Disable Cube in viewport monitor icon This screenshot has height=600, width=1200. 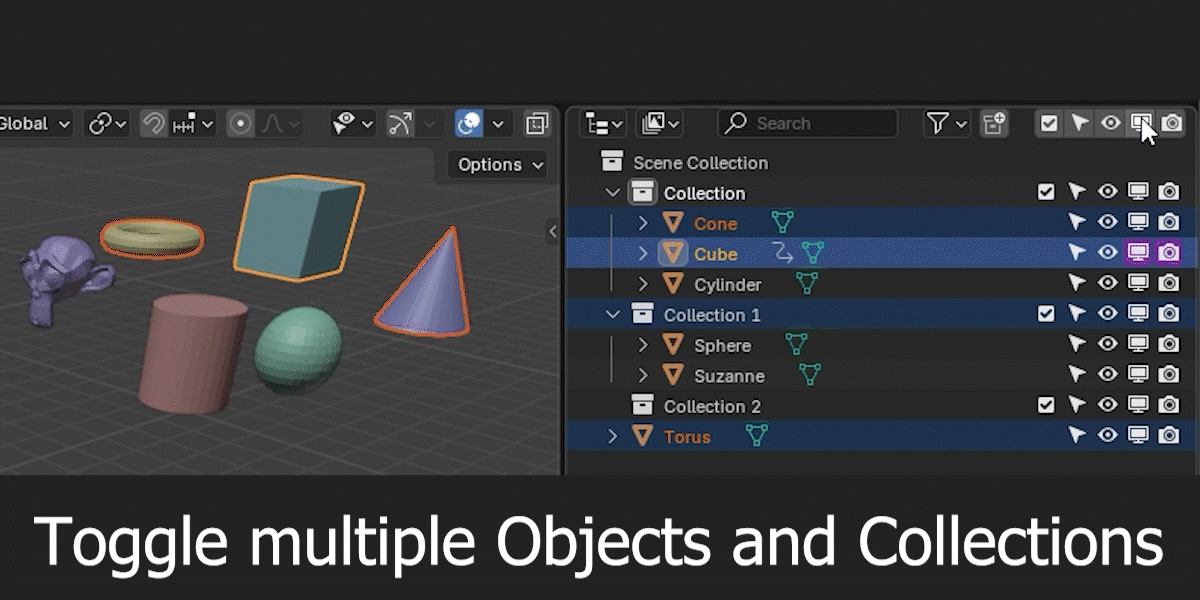(1138, 253)
